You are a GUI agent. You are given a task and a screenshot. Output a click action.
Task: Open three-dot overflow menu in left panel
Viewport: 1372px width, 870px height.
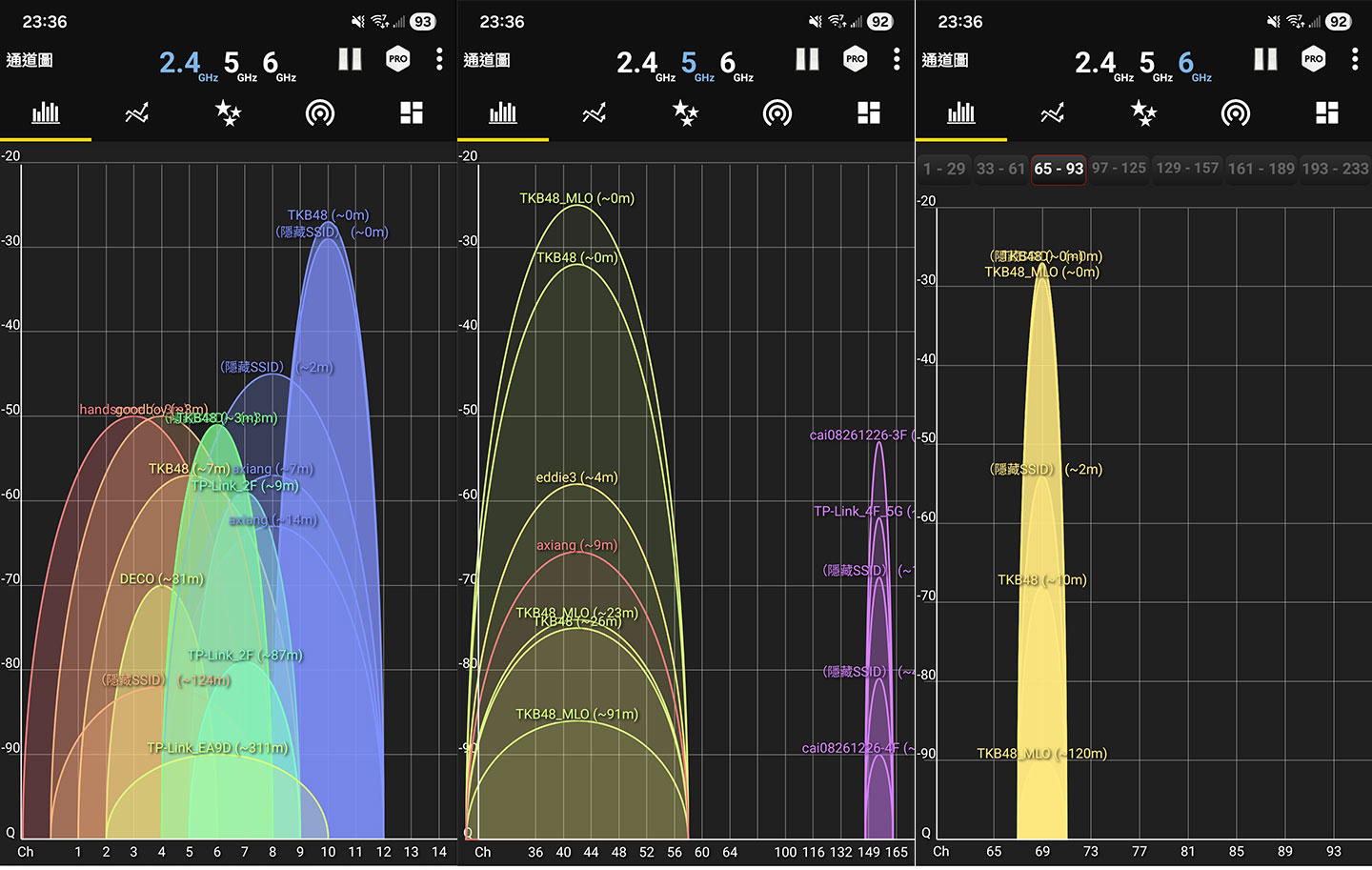point(439,59)
